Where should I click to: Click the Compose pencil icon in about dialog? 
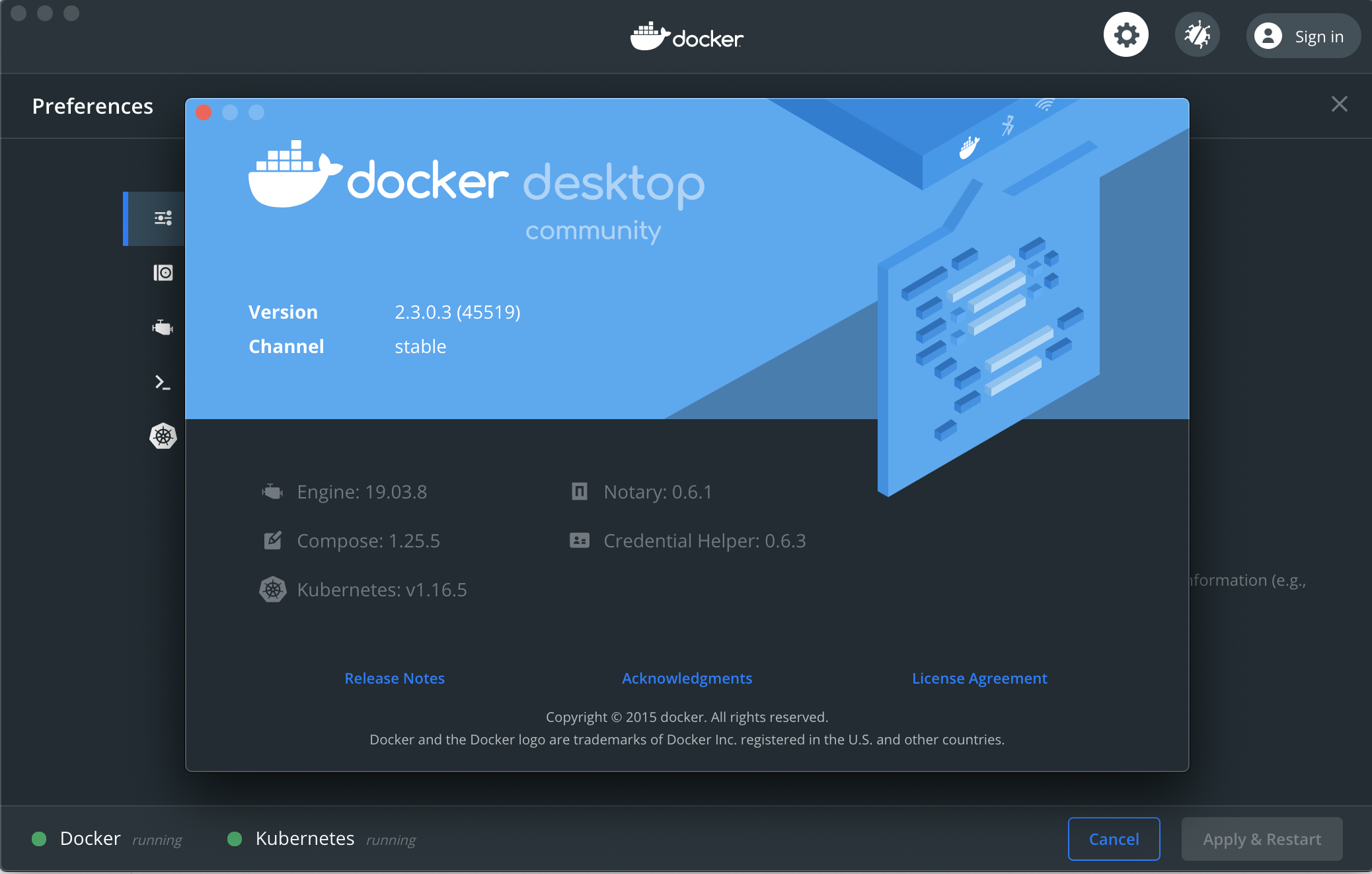(272, 540)
